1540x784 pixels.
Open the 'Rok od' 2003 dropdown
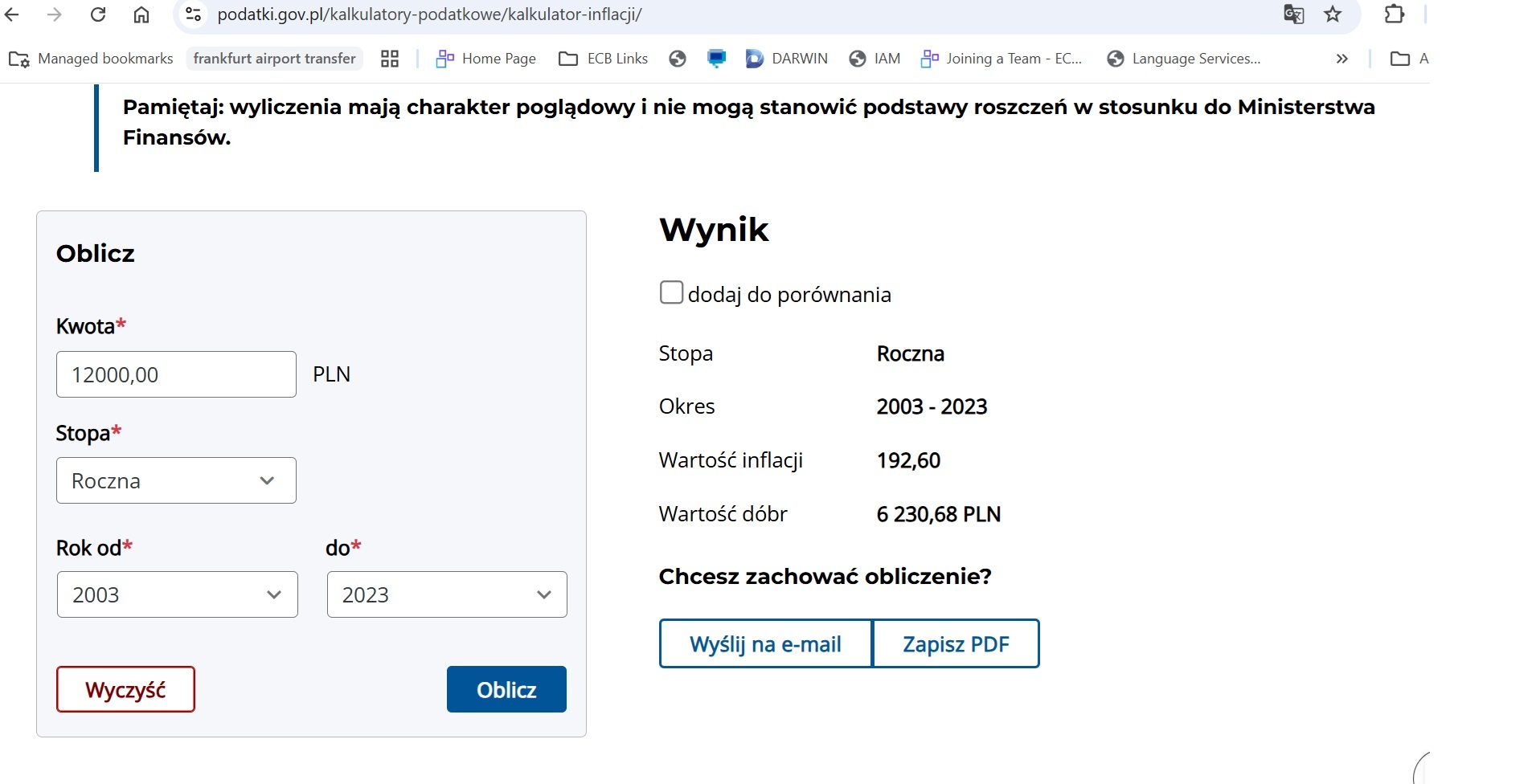point(177,594)
